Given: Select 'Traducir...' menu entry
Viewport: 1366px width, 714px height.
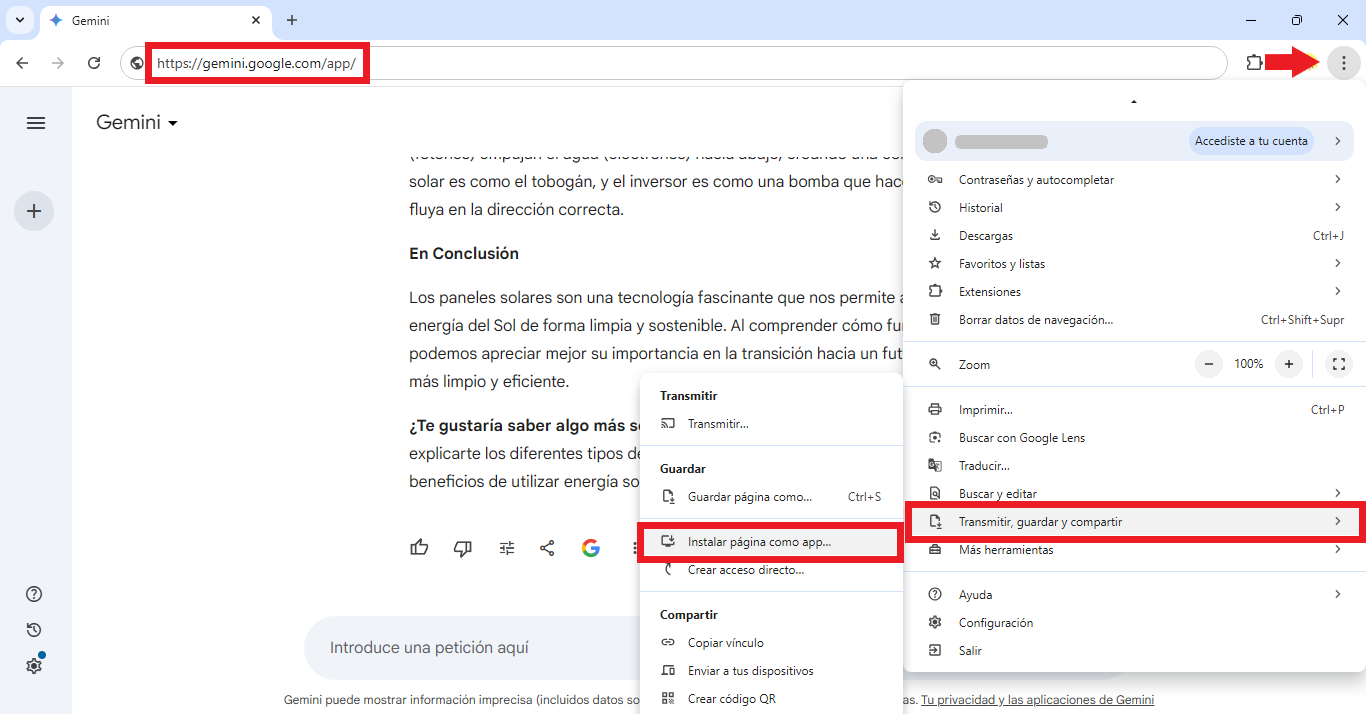Looking at the screenshot, I should pos(1134,466).
